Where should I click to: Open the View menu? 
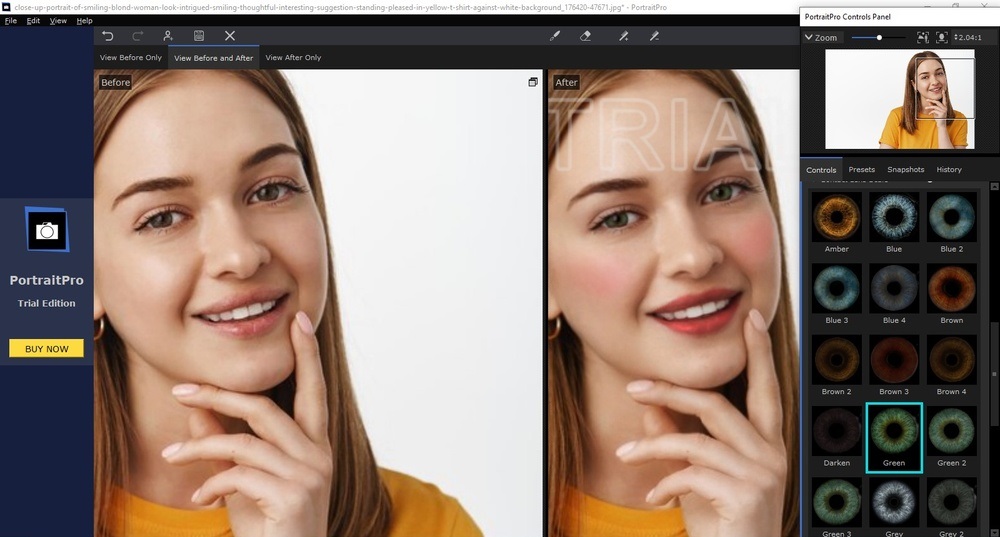(58, 20)
